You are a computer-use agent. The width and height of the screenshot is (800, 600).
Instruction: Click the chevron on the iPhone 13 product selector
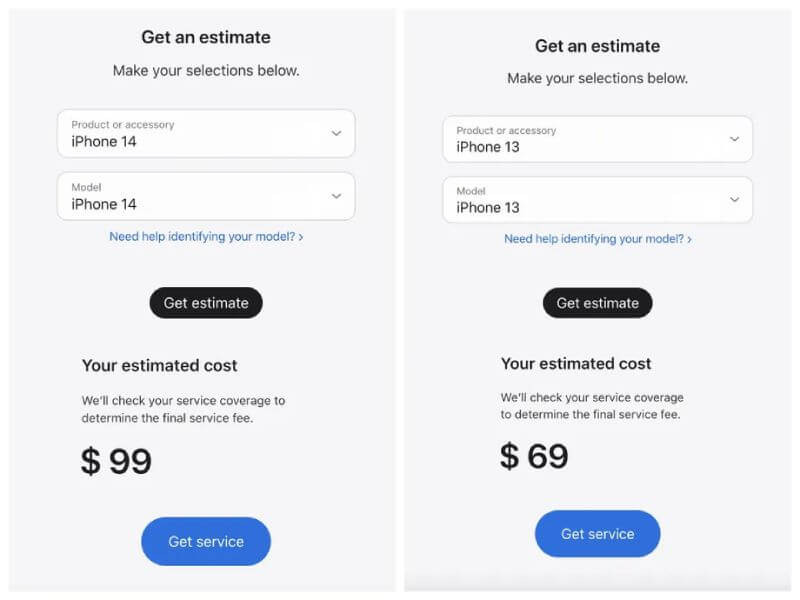pos(733,137)
